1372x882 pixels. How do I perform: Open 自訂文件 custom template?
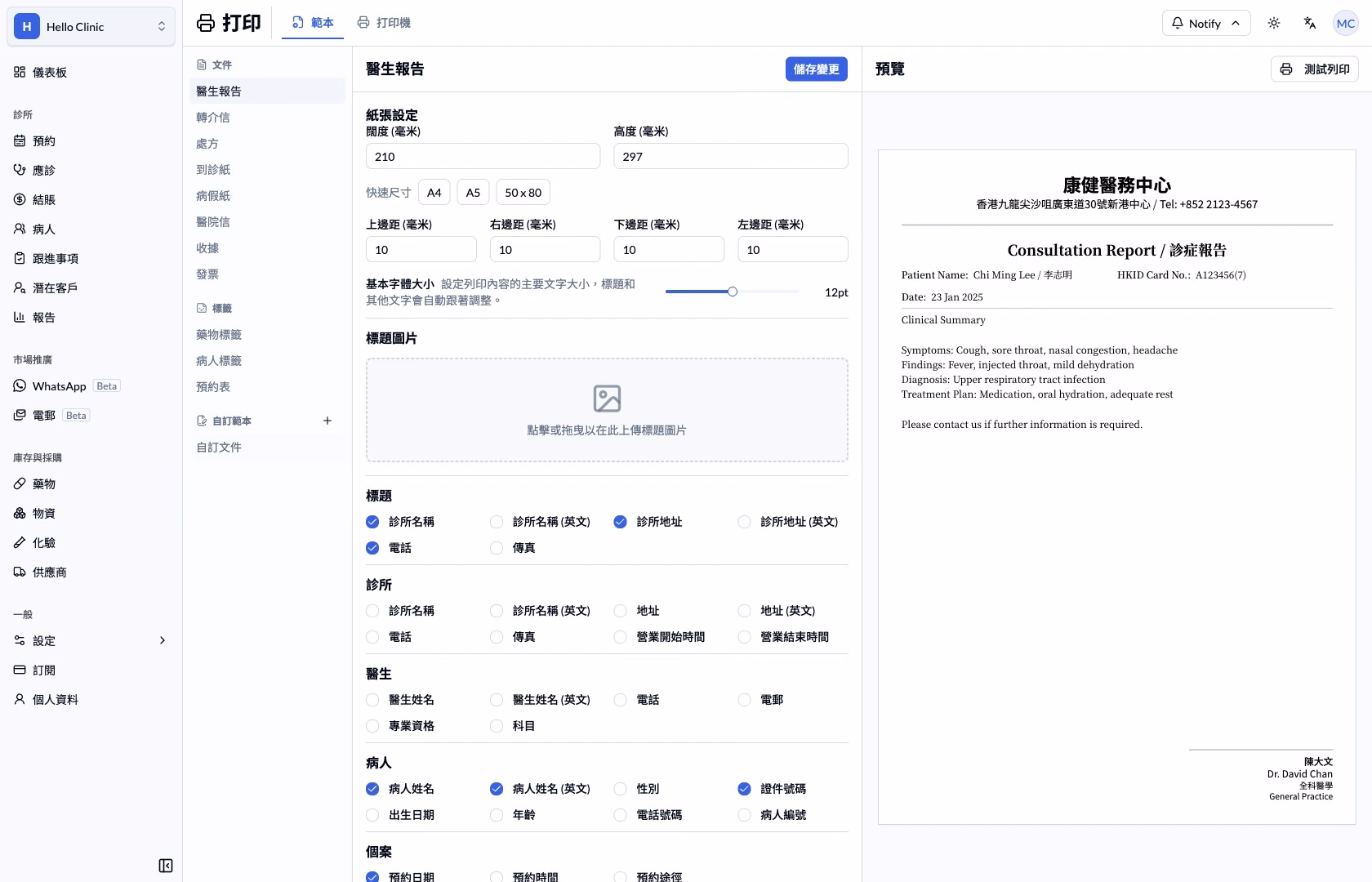pyautogui.click(x=267, y=447)
